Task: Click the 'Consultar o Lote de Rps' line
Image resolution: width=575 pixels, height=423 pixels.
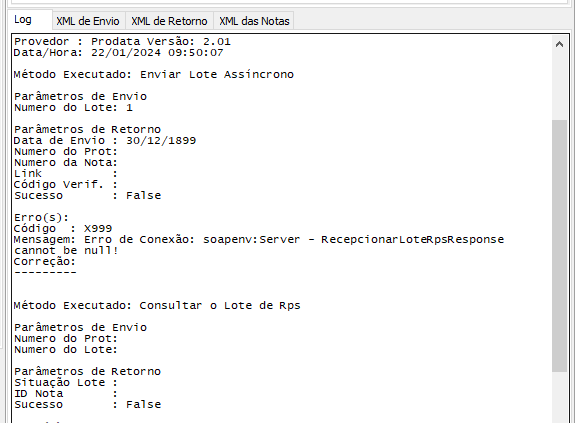Action: (x=157, y=305)
